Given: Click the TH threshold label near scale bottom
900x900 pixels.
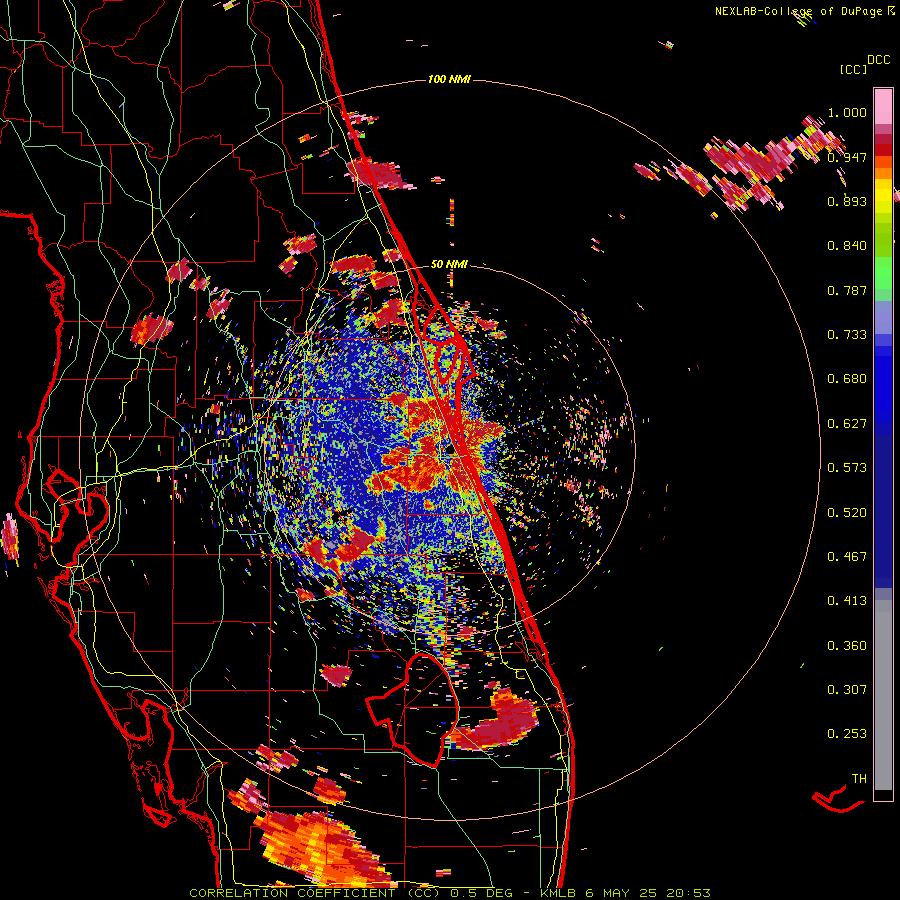Looking at the screenshot, I should pos(859,779).
